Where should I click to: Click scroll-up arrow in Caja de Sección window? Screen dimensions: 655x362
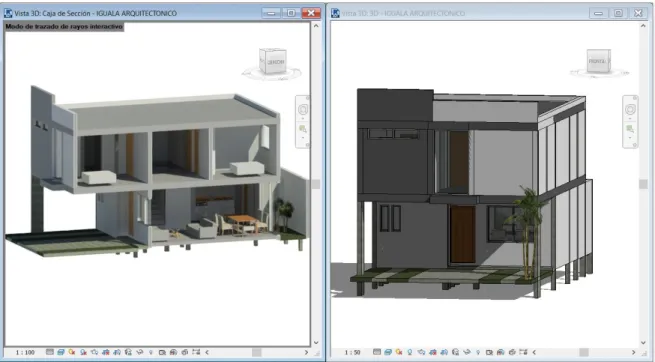[316, 26]
